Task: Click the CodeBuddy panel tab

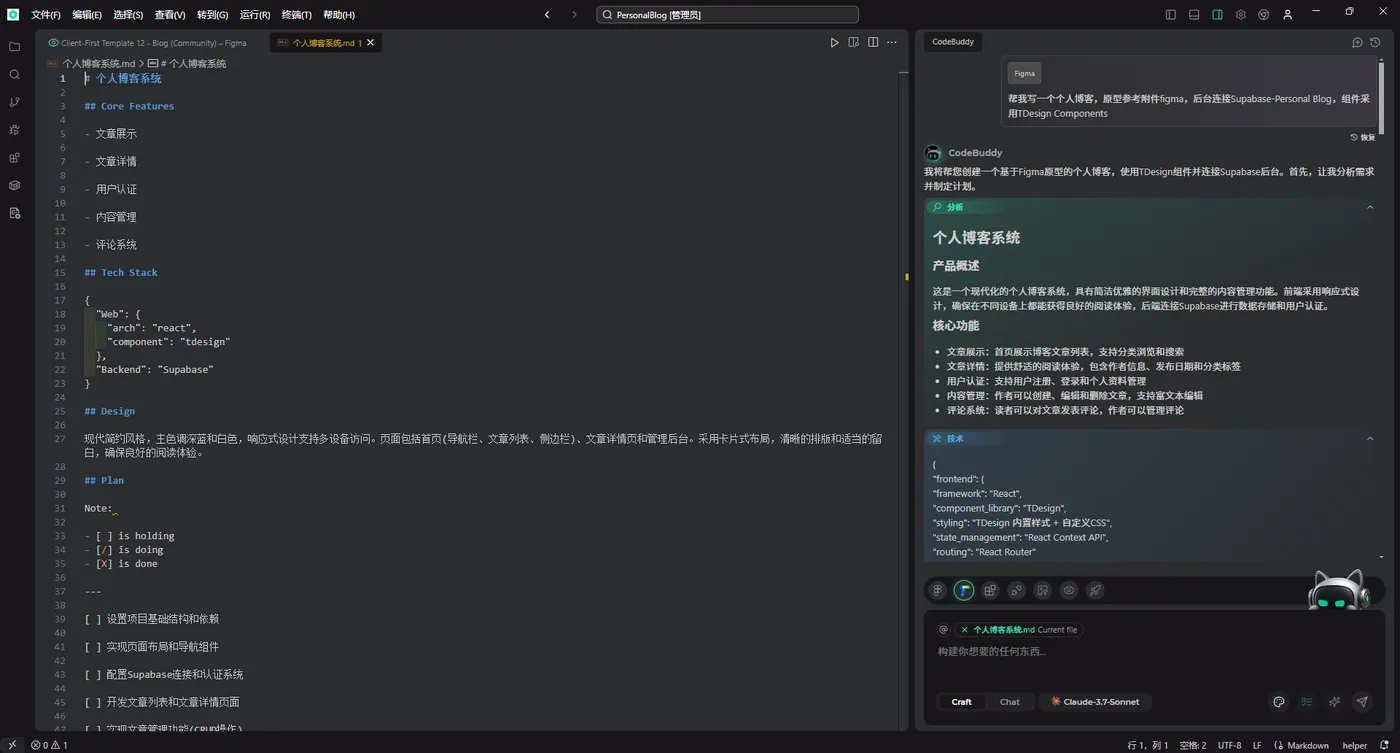Action: (952, 42)
